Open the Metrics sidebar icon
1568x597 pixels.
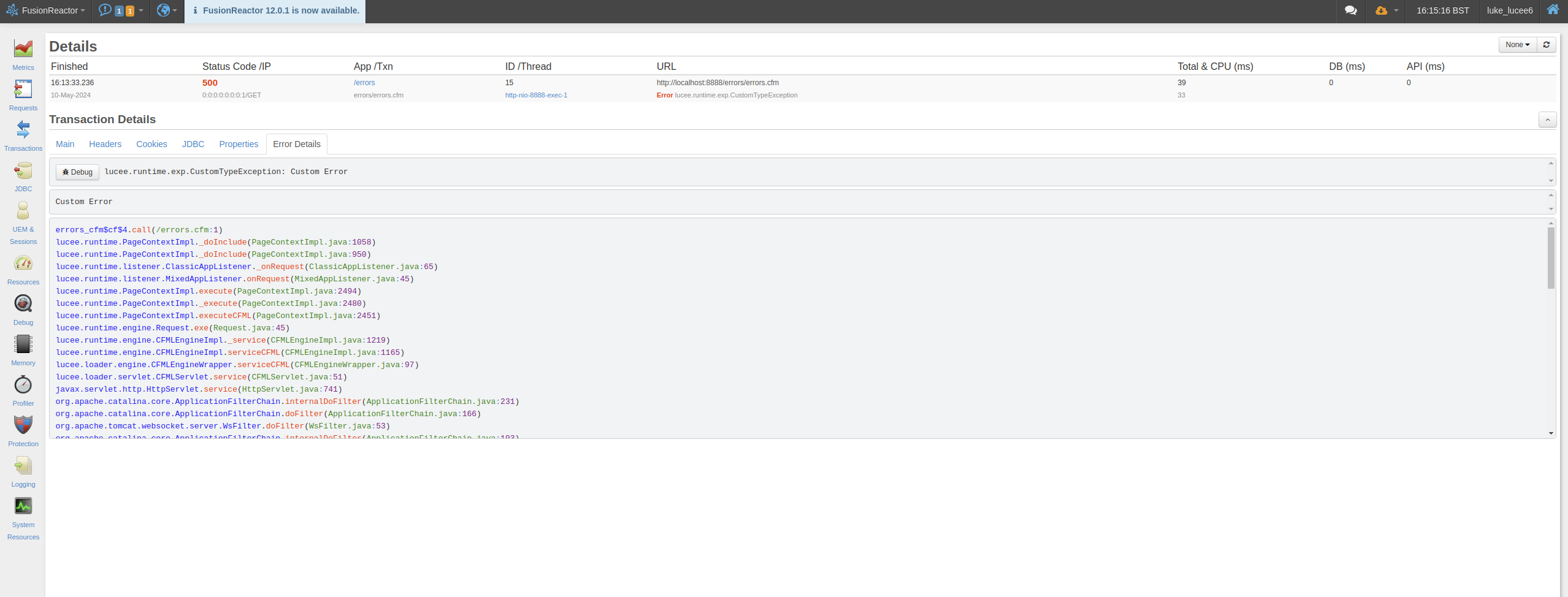(x=23, y=48)
